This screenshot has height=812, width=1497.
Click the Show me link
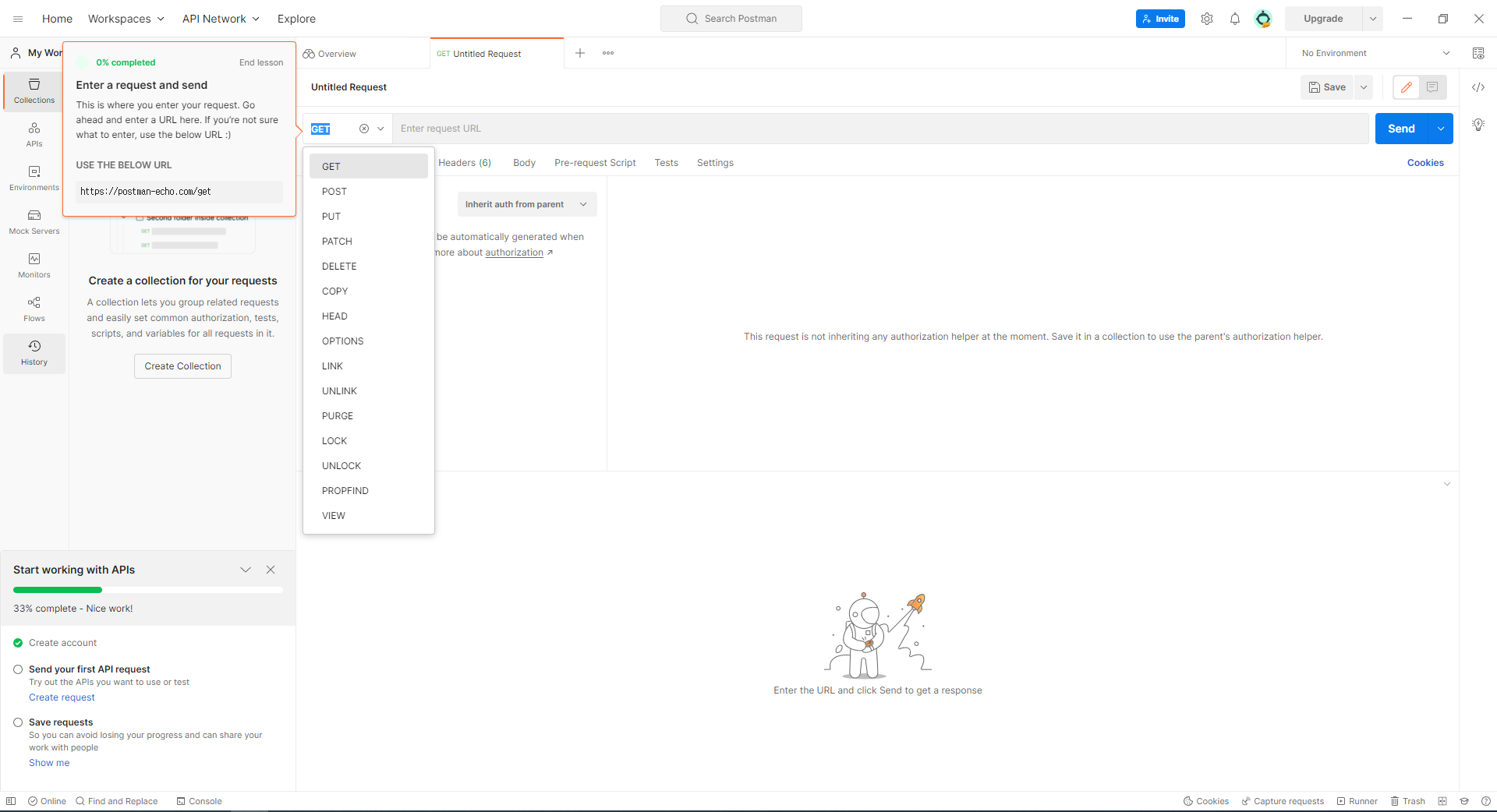click(49, 763)
